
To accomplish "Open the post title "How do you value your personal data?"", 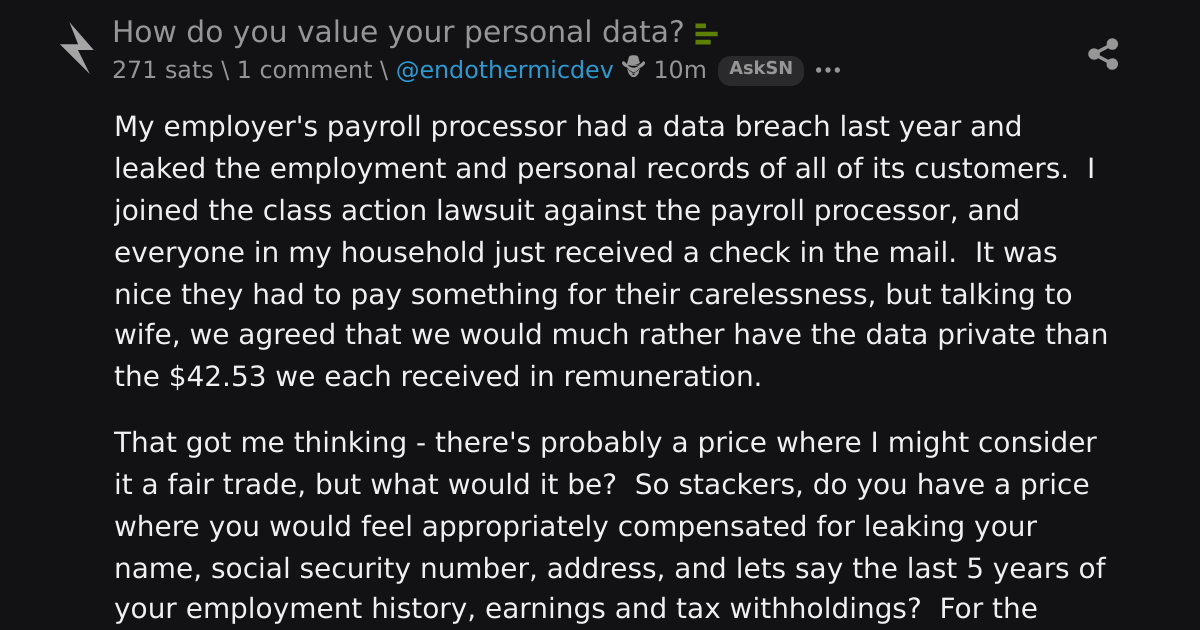I will [398, 33].
